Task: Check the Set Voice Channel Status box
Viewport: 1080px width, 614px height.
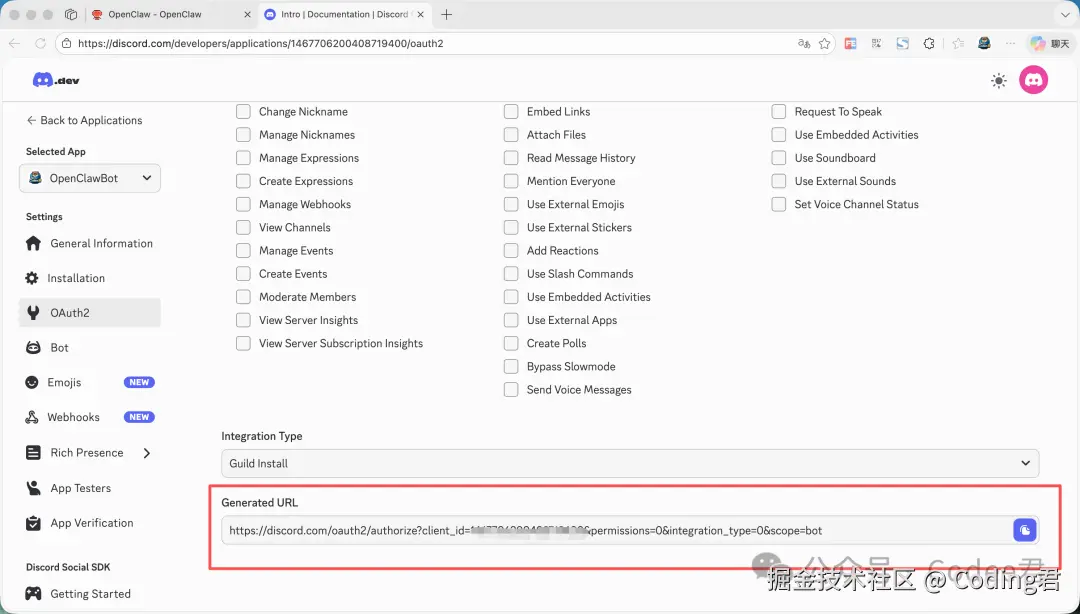Action: coord(778,204)
